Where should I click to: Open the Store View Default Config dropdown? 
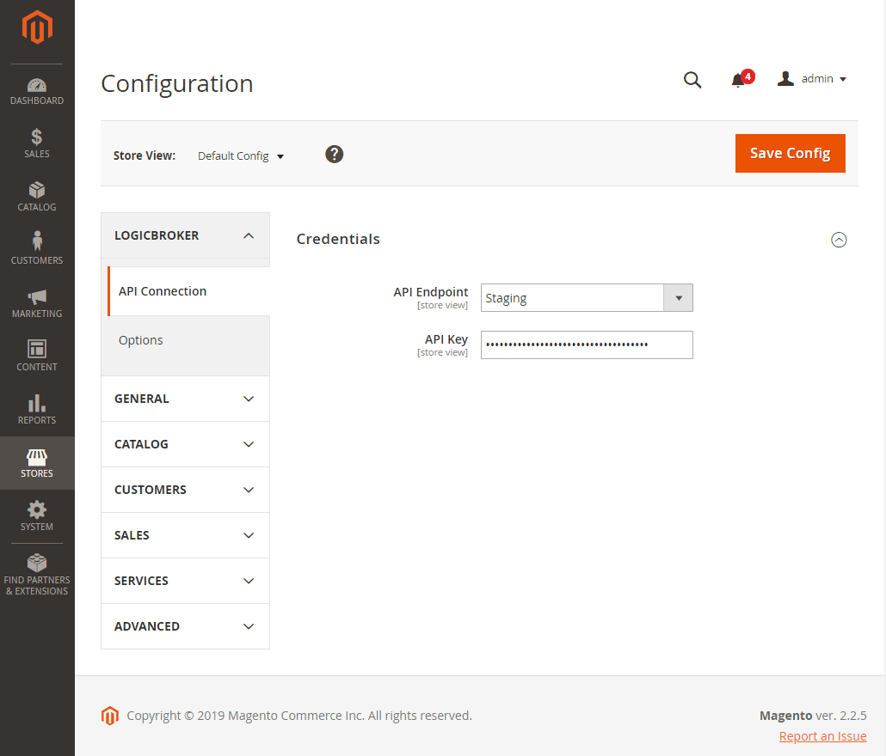pos(241,156)
